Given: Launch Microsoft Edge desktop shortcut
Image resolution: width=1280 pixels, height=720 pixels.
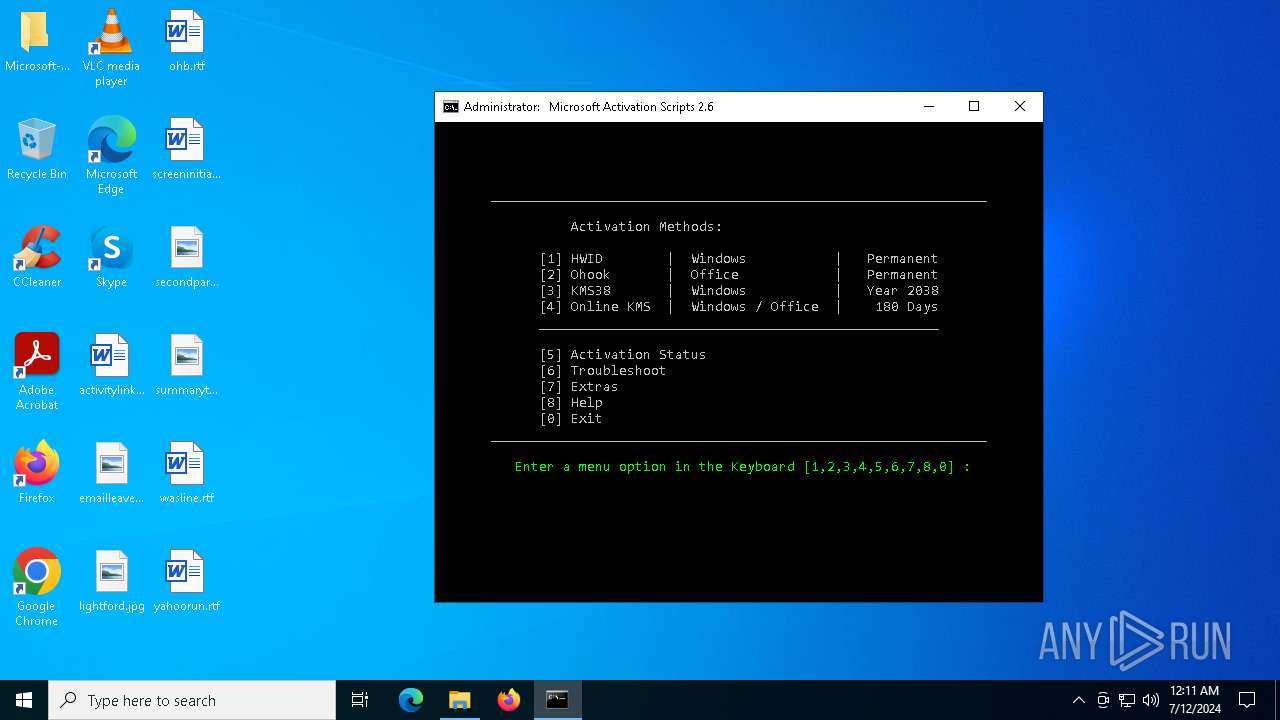Looking at the screenshot, I should 111,155.
